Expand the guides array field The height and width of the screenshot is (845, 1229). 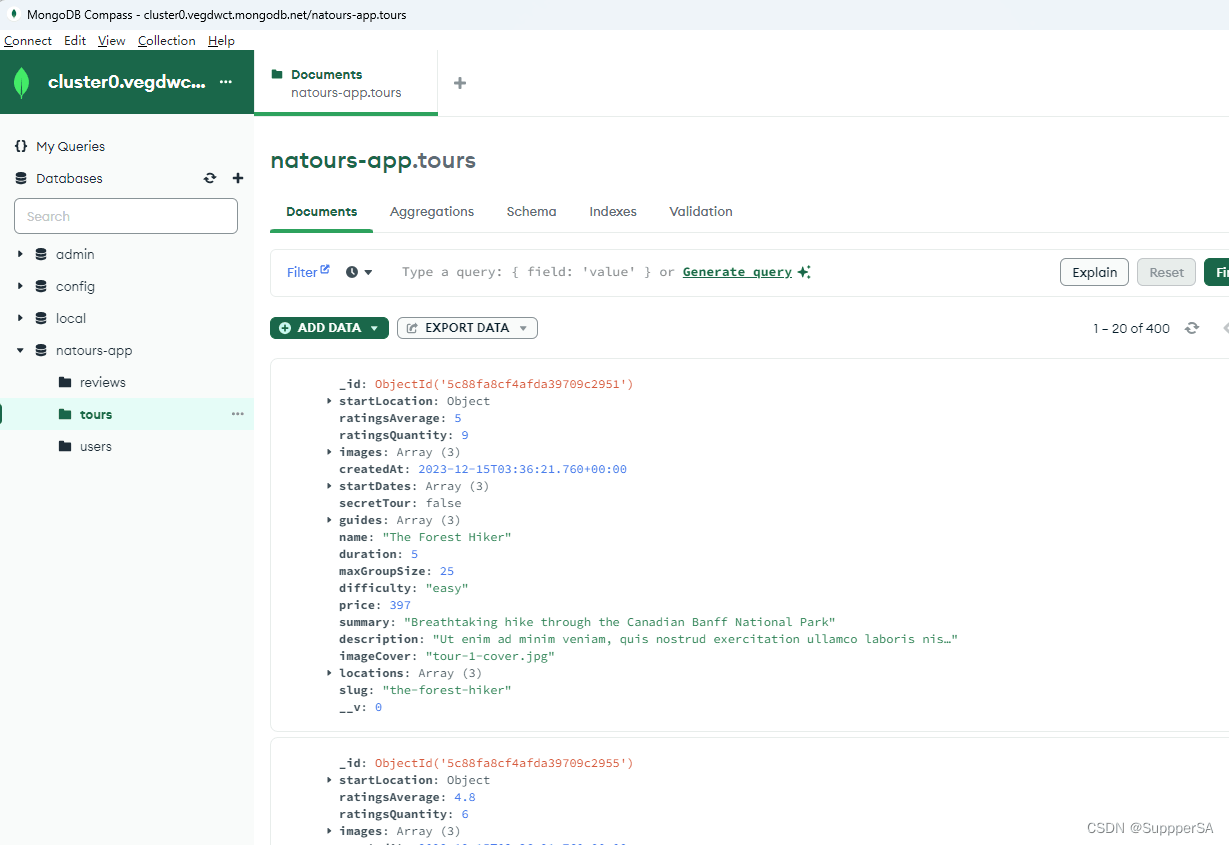tap(330, 520)
